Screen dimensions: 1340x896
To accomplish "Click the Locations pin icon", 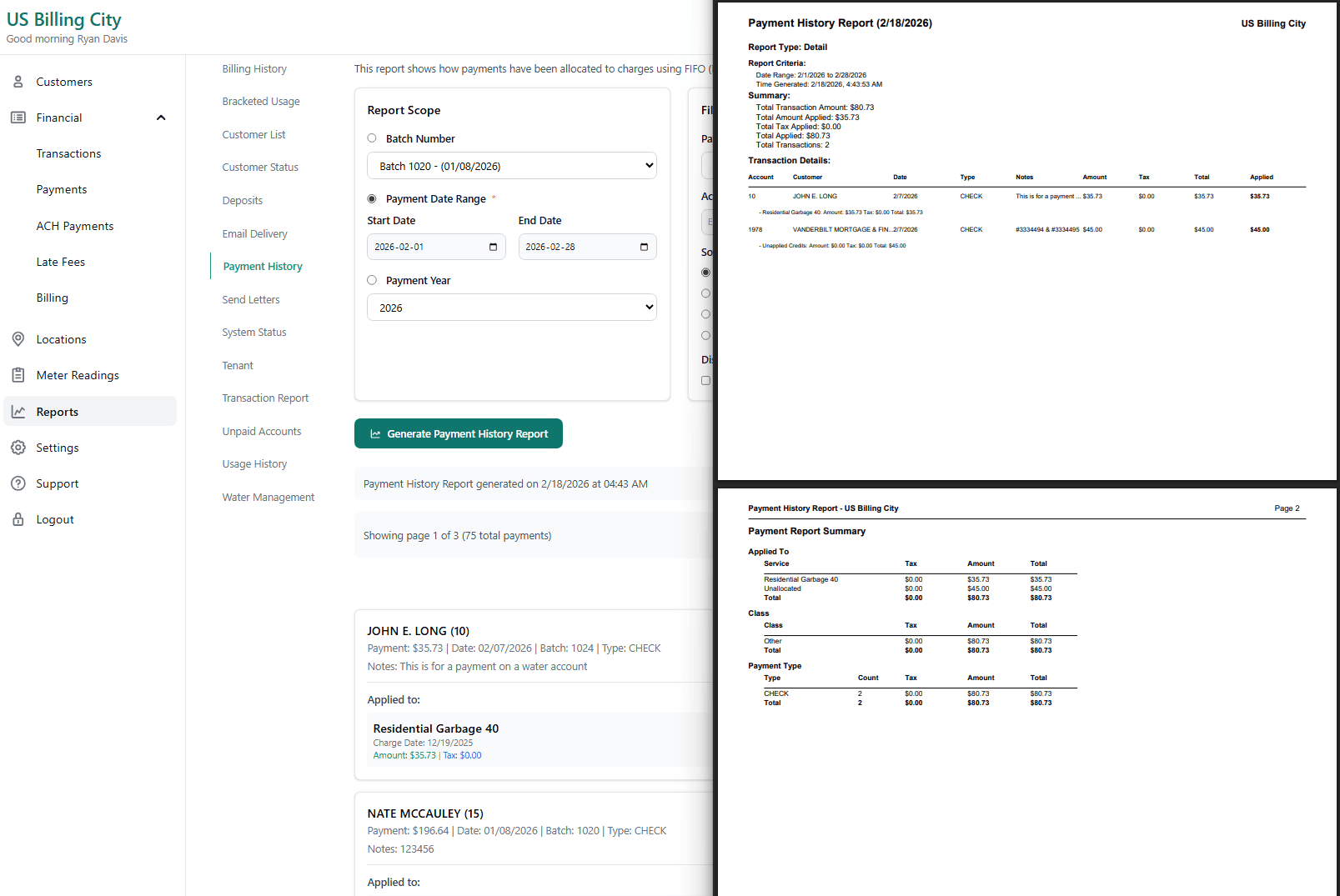I will pos(18,339).
